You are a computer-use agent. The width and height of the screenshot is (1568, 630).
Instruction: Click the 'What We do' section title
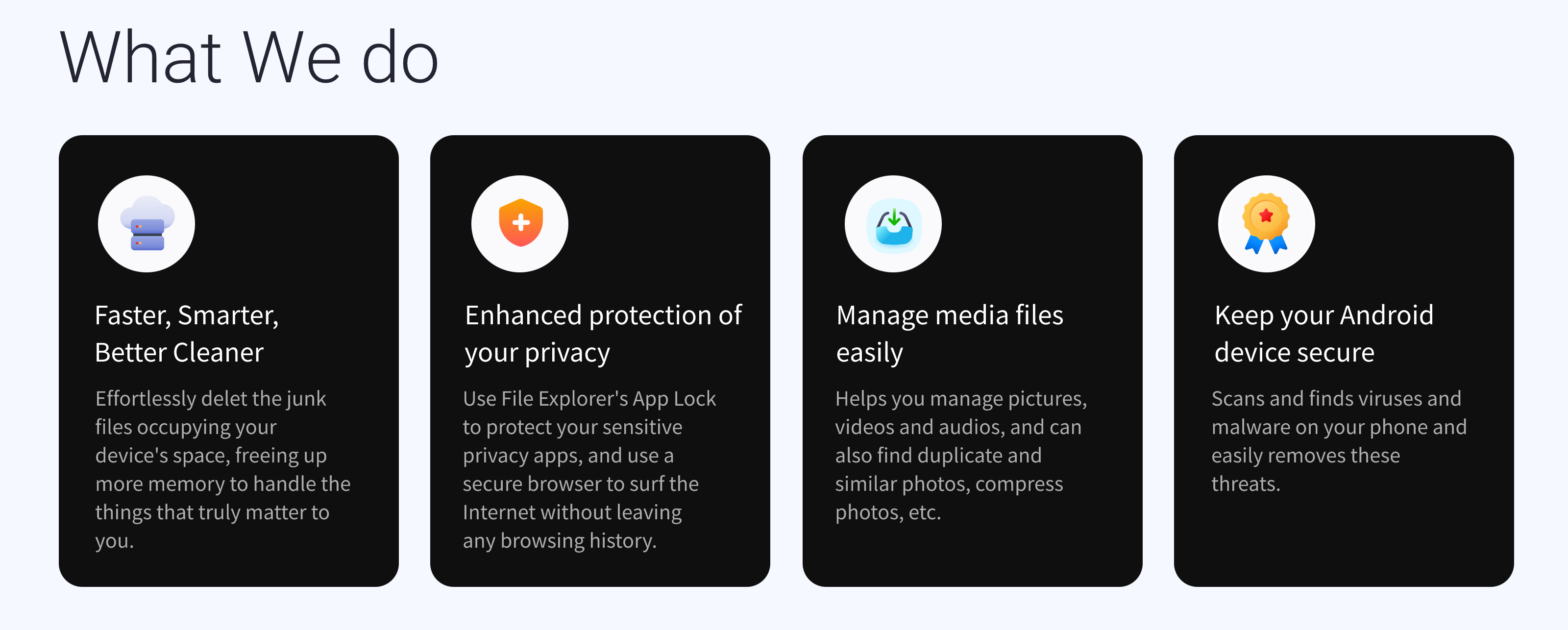pyautogui.click(x=249, y=58)
